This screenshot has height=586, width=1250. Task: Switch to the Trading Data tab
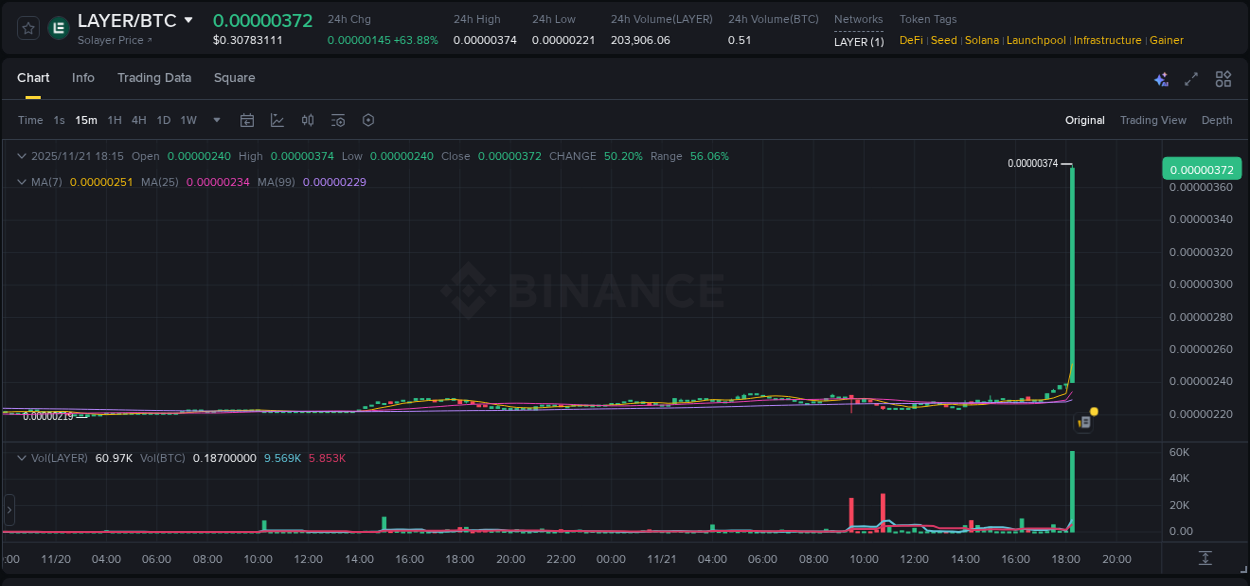pyautogui.click(x=154, y=78)
